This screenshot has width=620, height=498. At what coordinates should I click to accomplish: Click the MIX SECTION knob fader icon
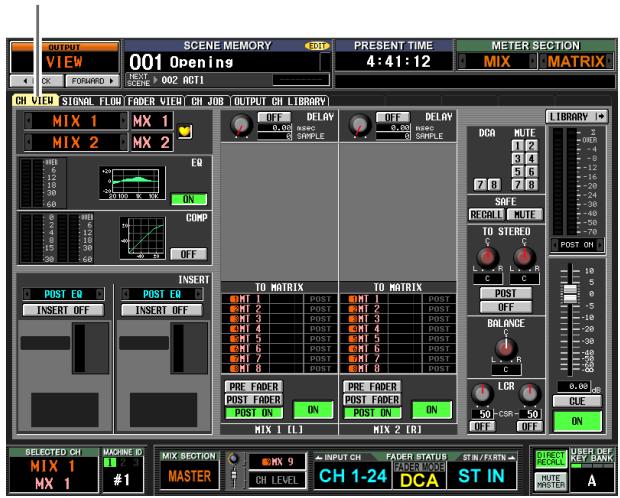[234, 470]
